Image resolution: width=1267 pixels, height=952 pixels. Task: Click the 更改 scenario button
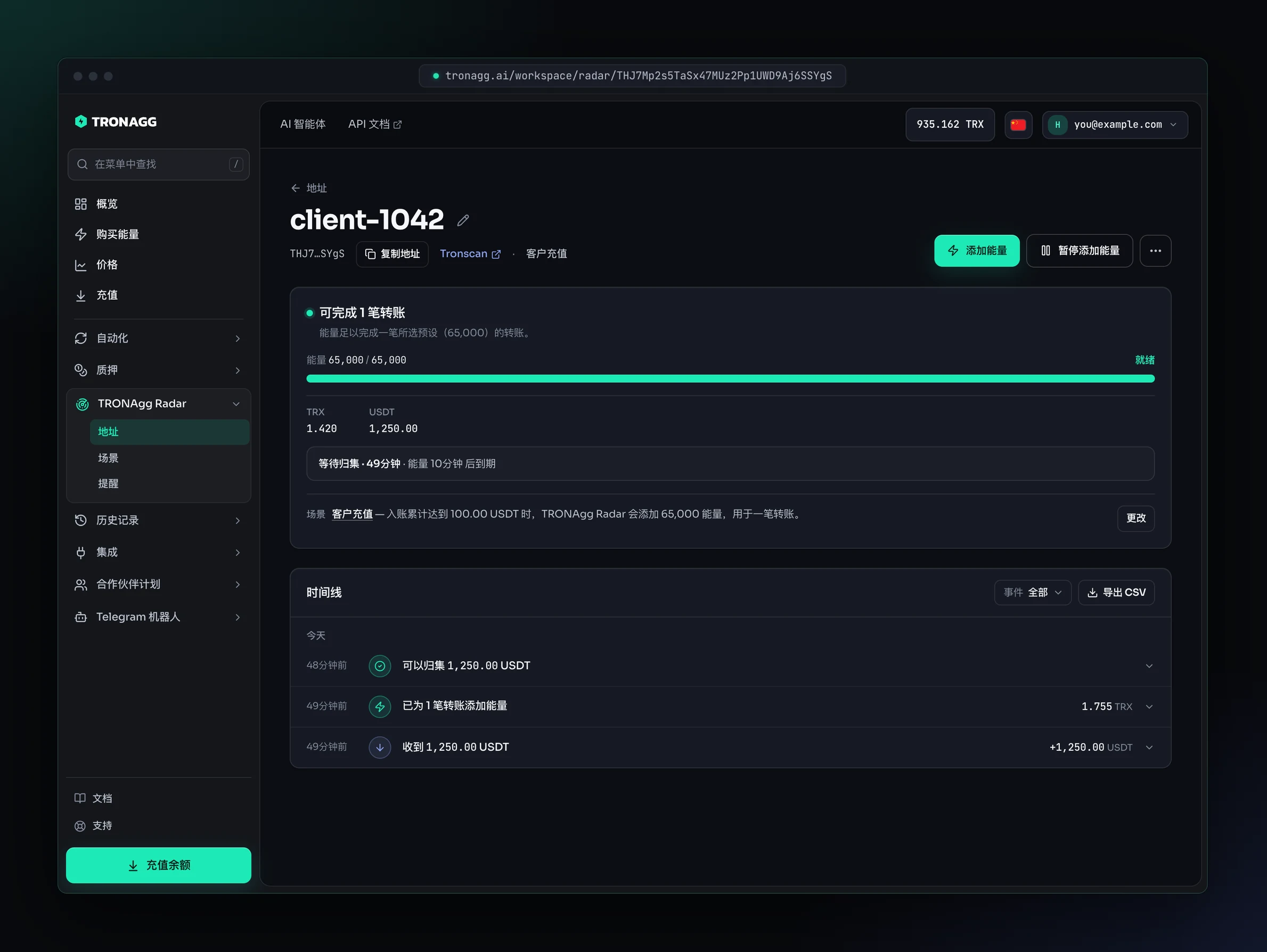(x=1135, y=518)
